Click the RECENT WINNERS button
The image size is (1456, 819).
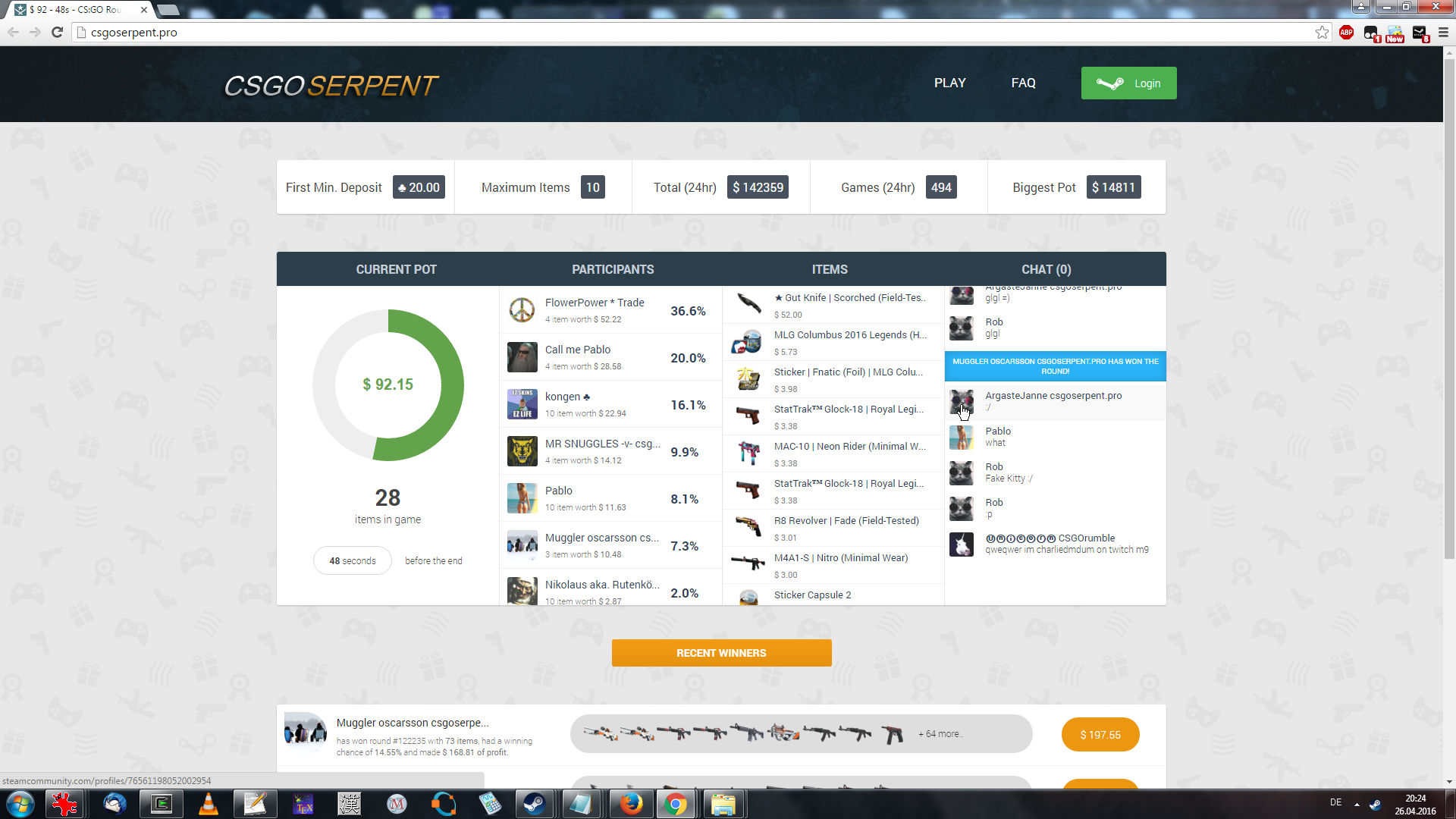721,653
